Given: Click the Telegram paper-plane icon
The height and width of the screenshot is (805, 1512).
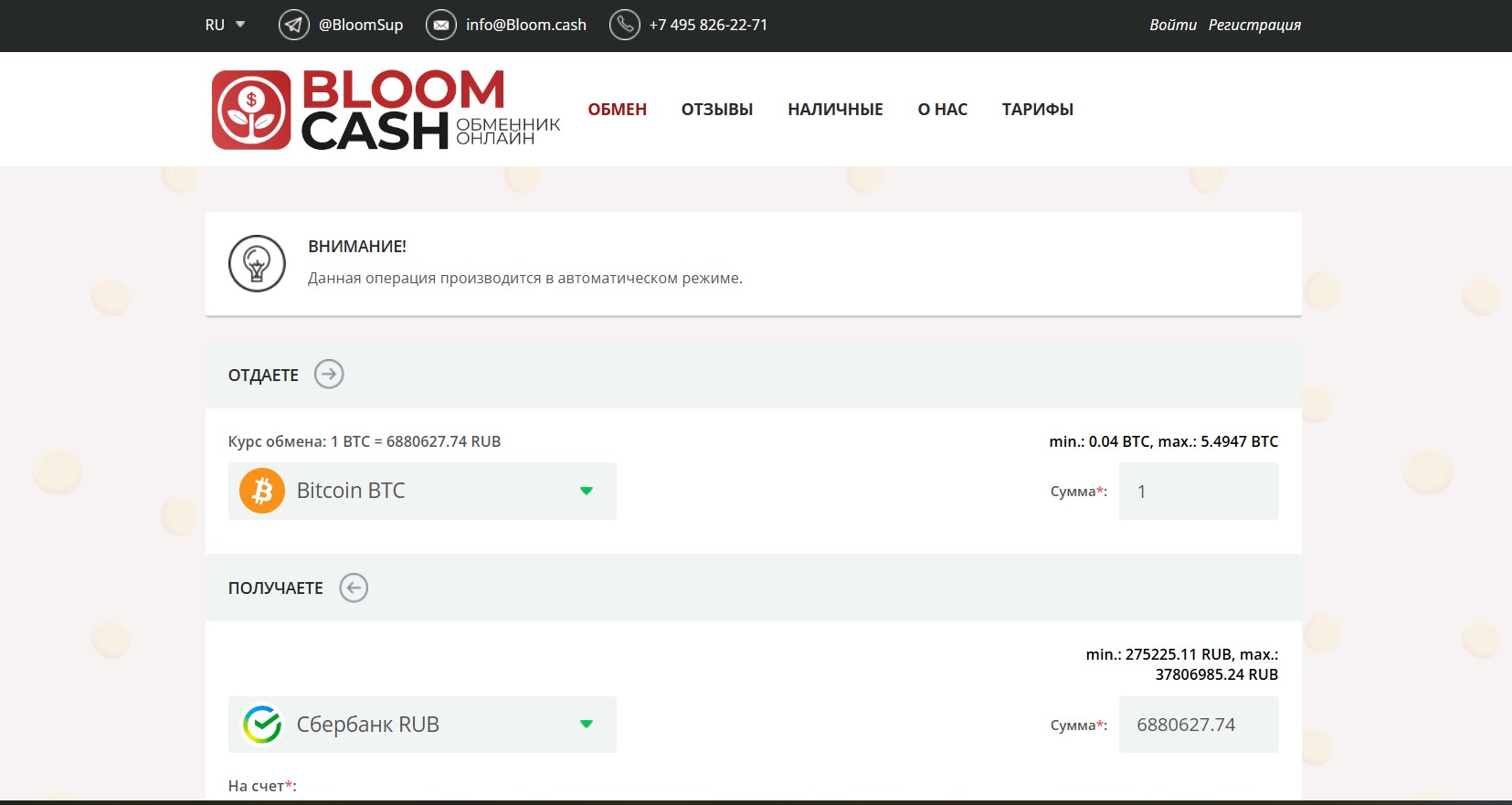Looking at the screenshot, I should point(293,25).
